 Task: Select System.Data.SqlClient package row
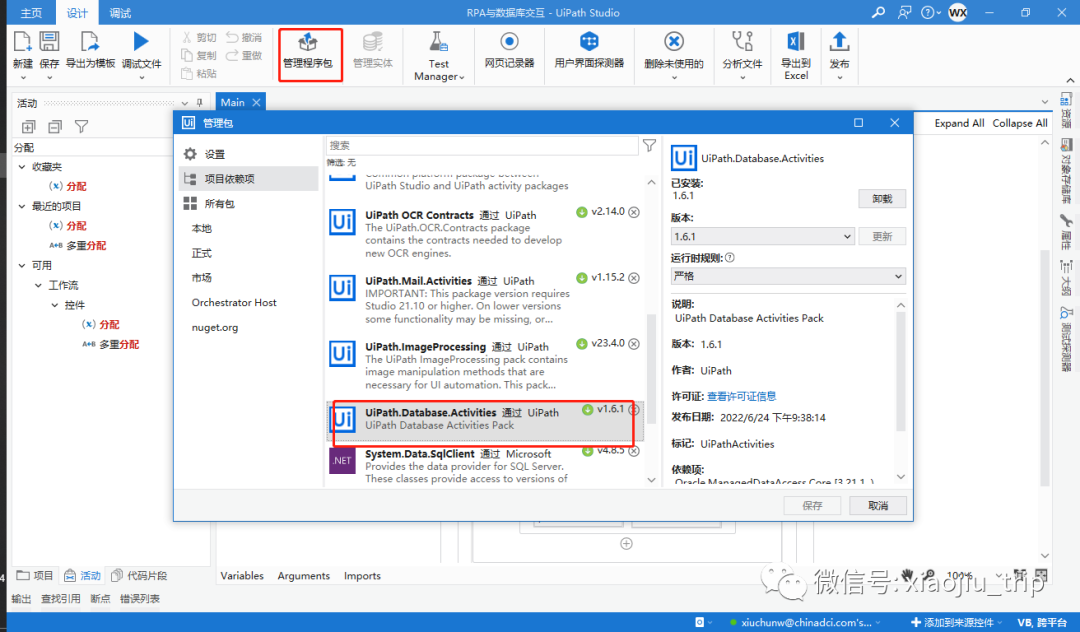click(485, 465)
